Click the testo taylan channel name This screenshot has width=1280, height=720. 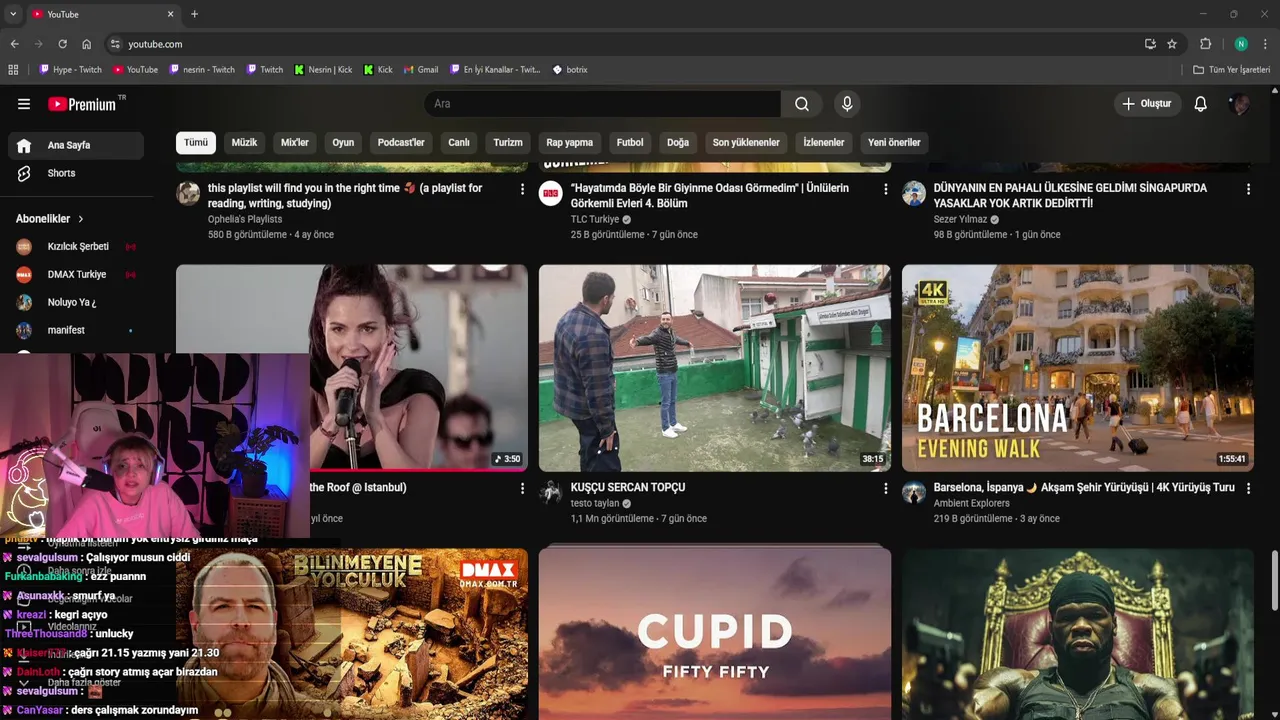[595, 503]
